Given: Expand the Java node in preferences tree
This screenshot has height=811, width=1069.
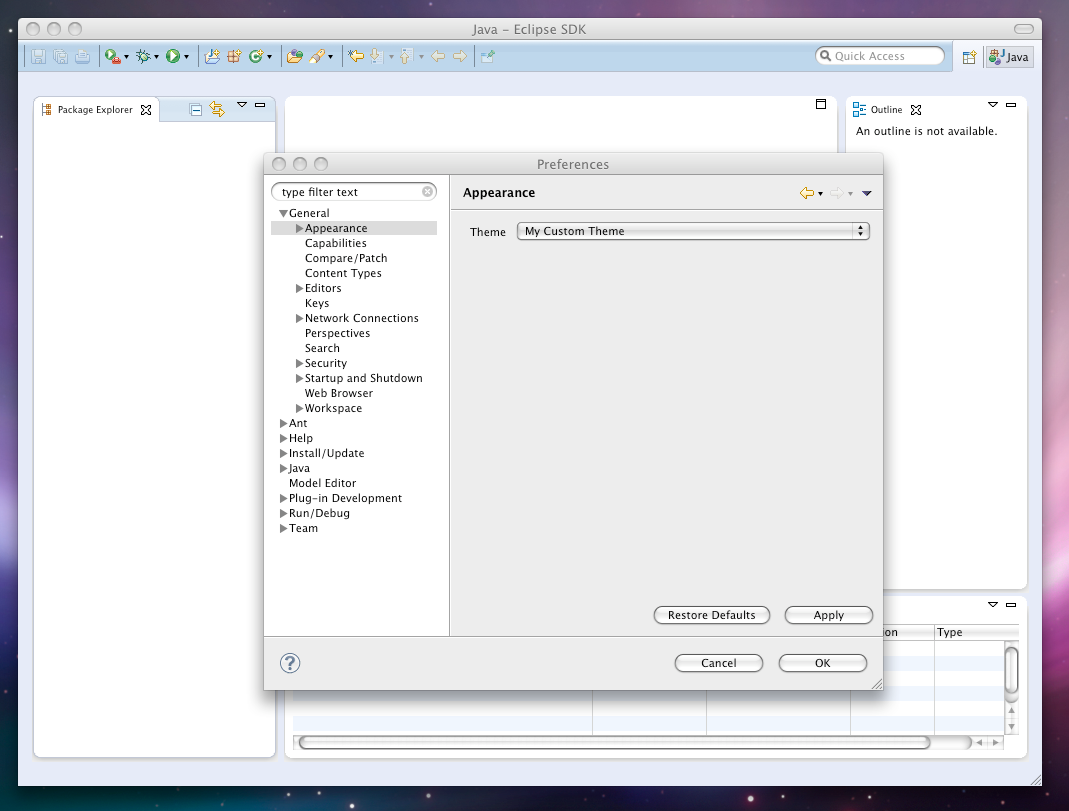Looking at the screenshot, I should (284, 468).
